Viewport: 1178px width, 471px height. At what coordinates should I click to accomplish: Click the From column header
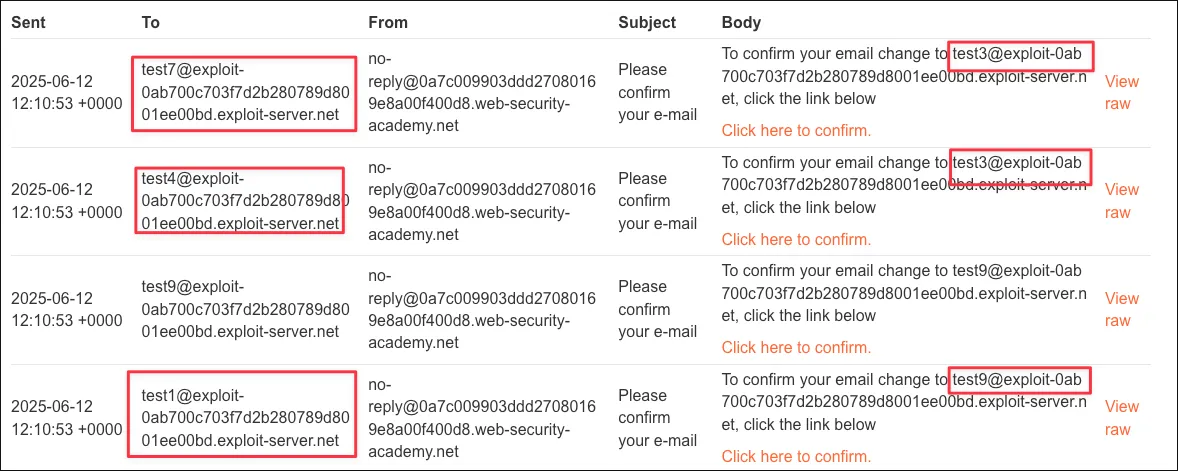(x=388, y=22)
